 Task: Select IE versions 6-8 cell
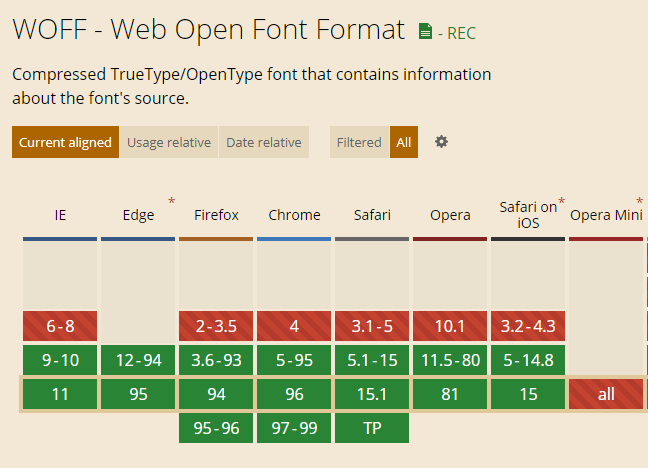(60, 326)
